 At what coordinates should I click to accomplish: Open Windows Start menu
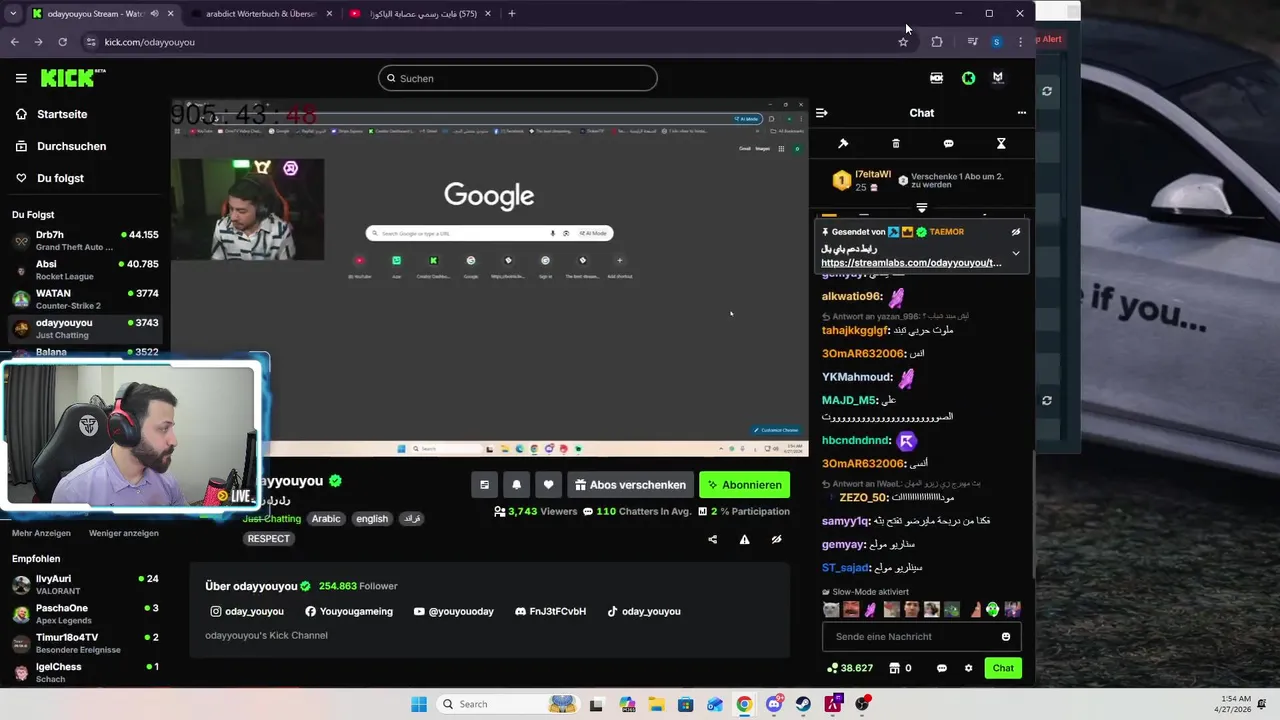pos(419,704)
